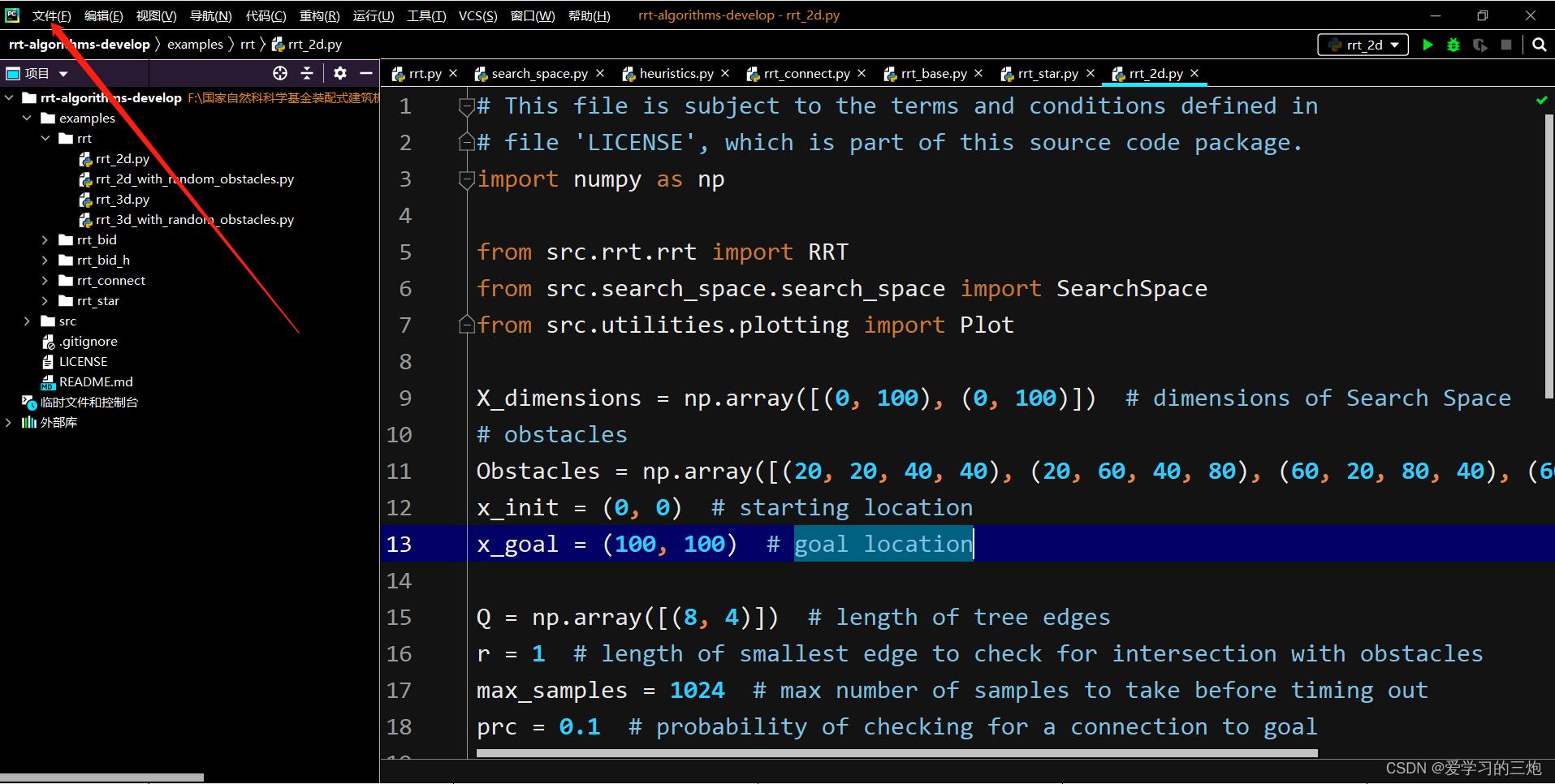
Task: Open README.md from the project tree
Action: 95,381
